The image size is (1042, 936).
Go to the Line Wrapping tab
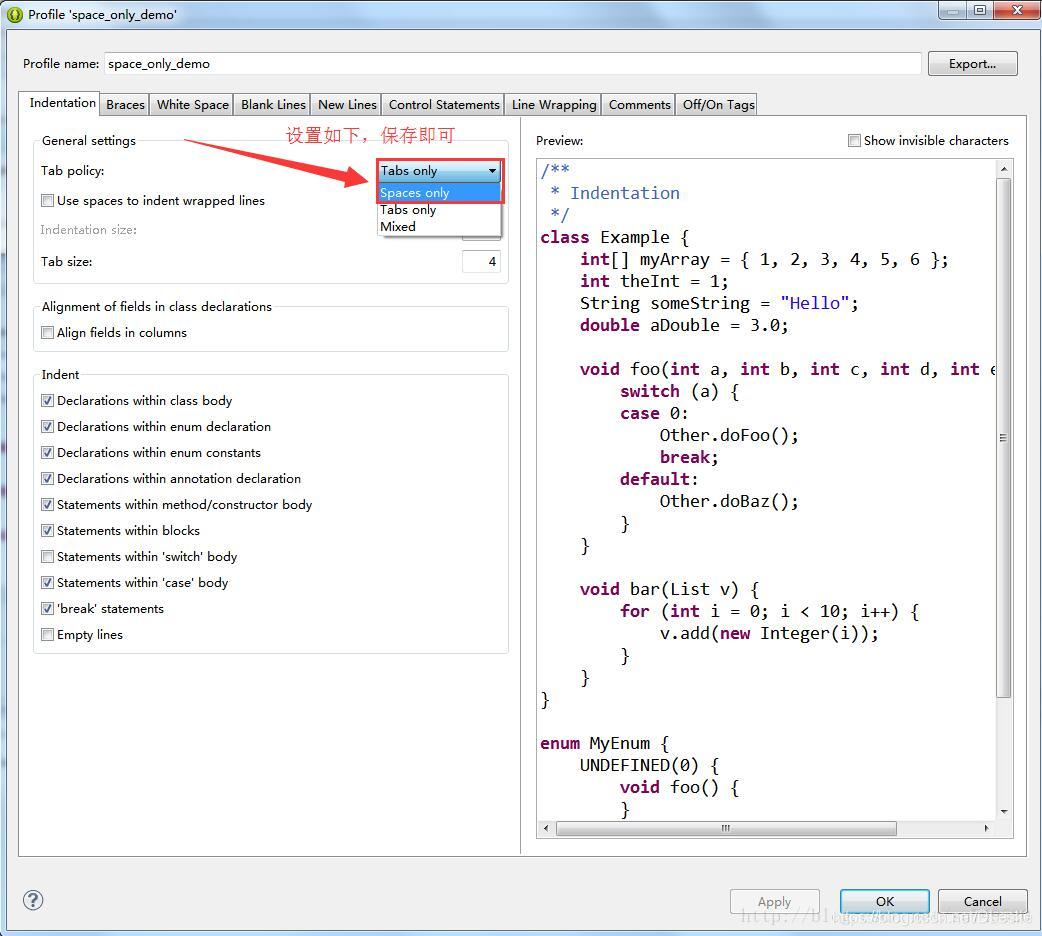pos(554,104)
